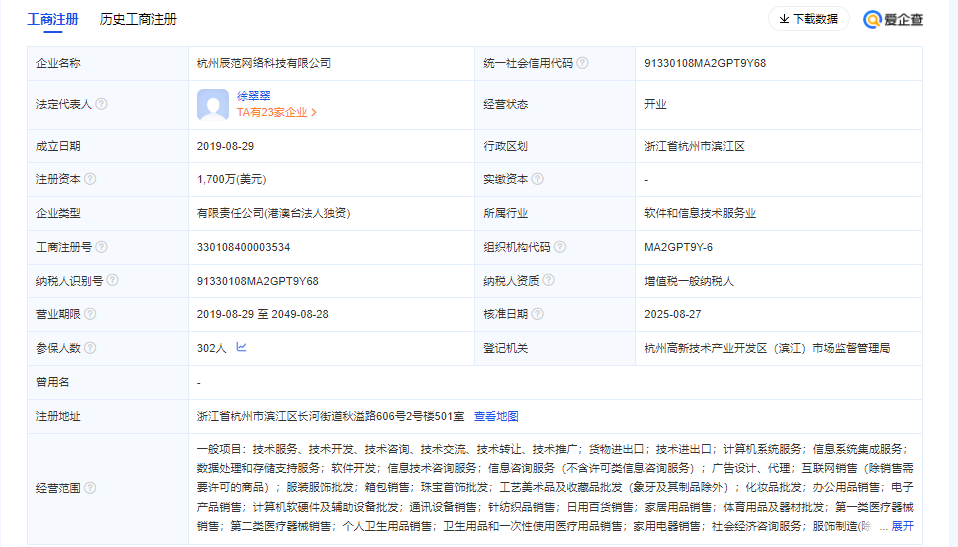This screenshot has width=958, height=547.
Task: Click help icon next to 法定代表人
Action: tap(101, 104)
